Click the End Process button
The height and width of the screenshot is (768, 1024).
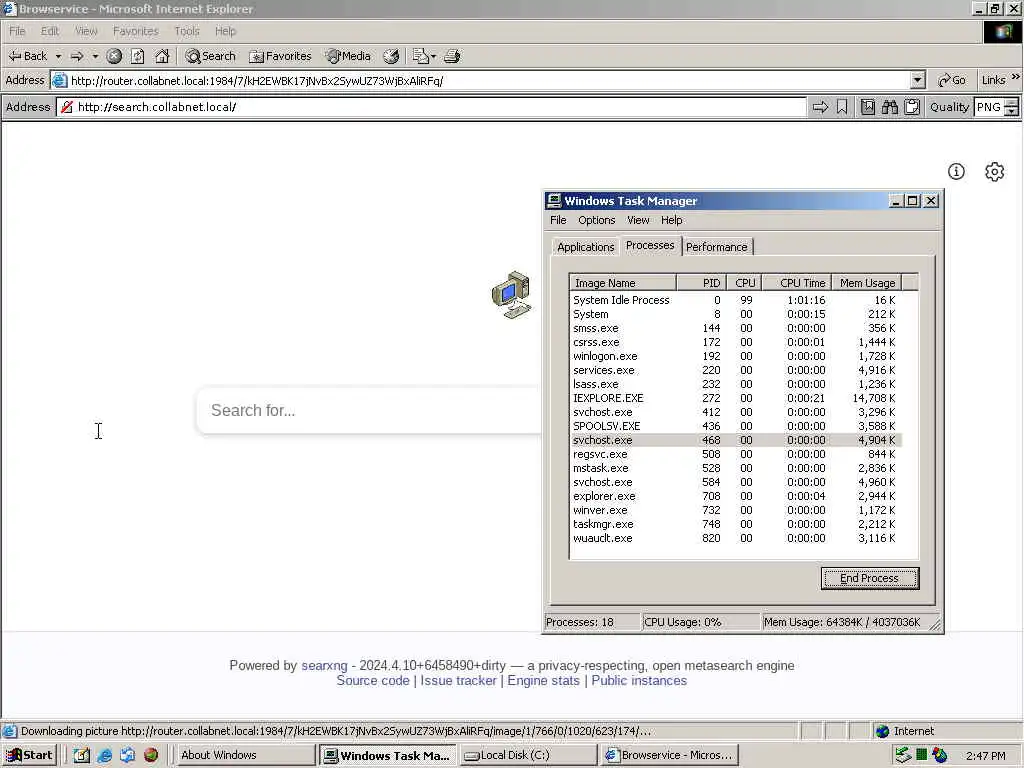(x=870, y=579)
